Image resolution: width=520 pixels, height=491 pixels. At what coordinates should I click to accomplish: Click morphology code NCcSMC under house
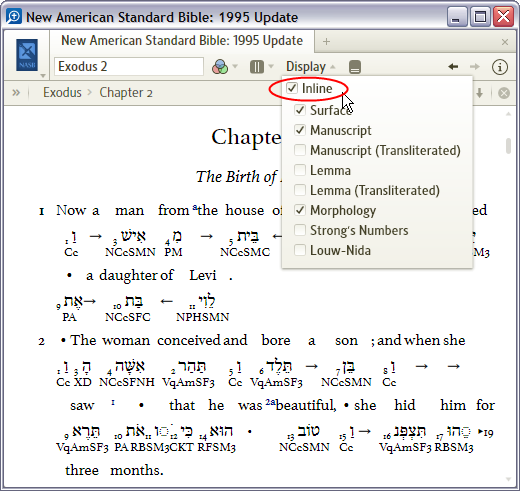[x=245, y=252]
